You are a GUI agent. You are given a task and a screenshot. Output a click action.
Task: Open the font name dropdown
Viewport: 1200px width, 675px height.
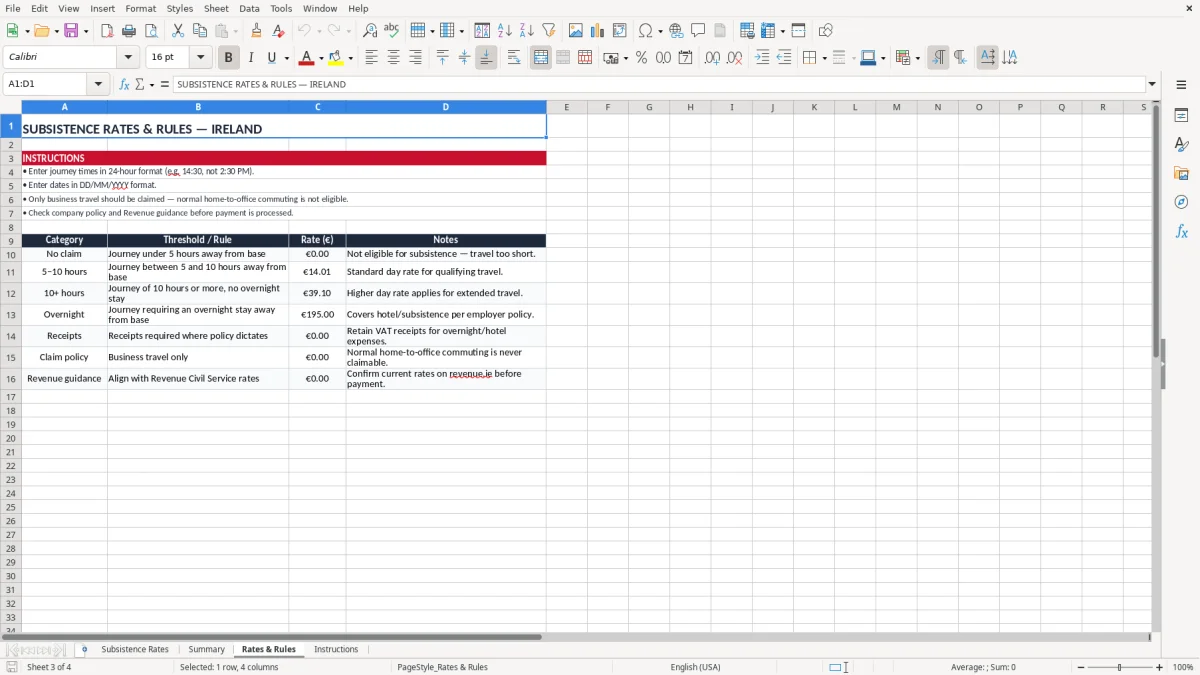coord(128,58)
